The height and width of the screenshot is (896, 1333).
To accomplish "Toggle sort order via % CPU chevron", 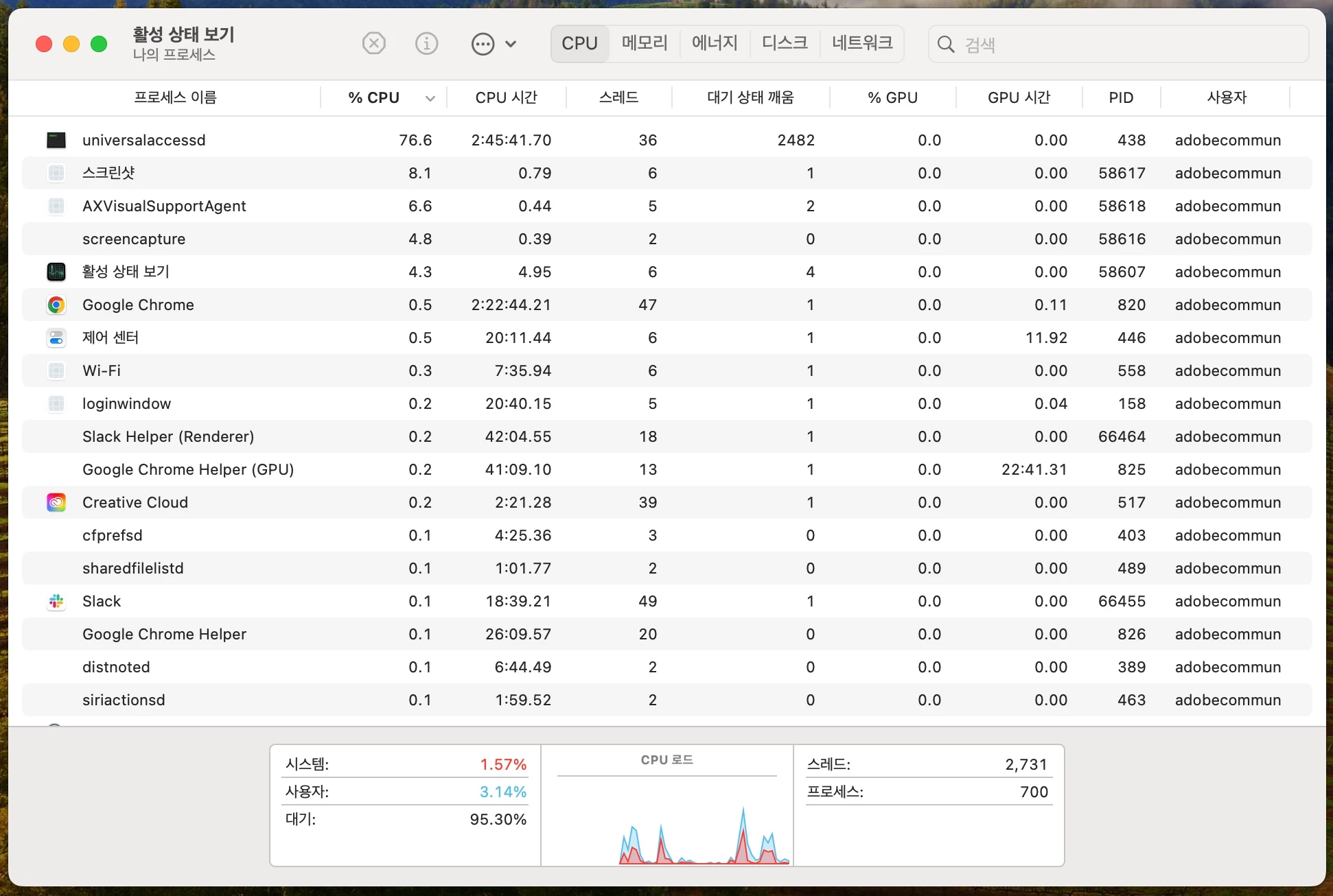I will [x=430, y=98].
